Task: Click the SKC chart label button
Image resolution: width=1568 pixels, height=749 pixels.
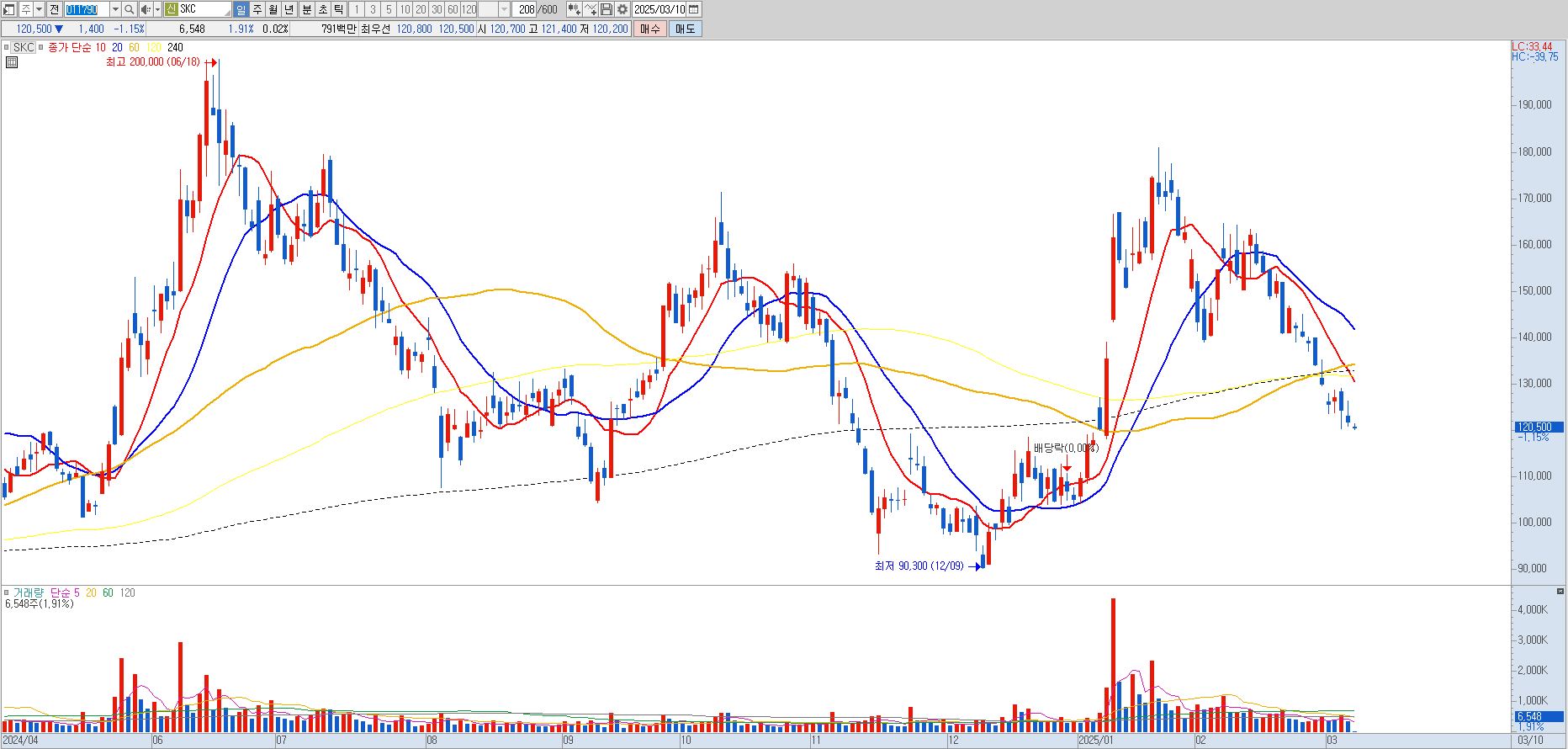Action: pyautogui.click(x=24, y=48)
